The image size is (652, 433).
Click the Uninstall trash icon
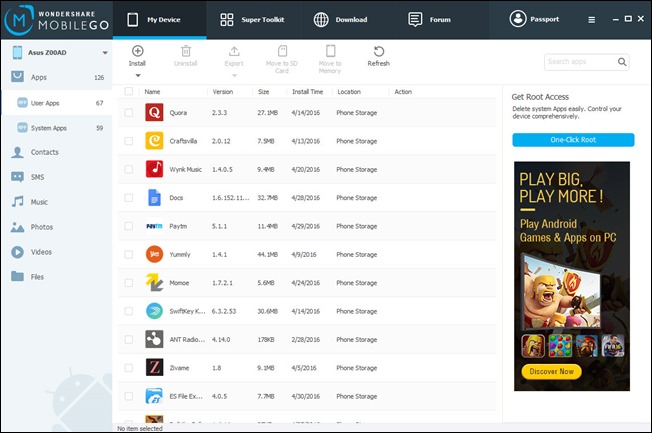(x=186, y=51)
